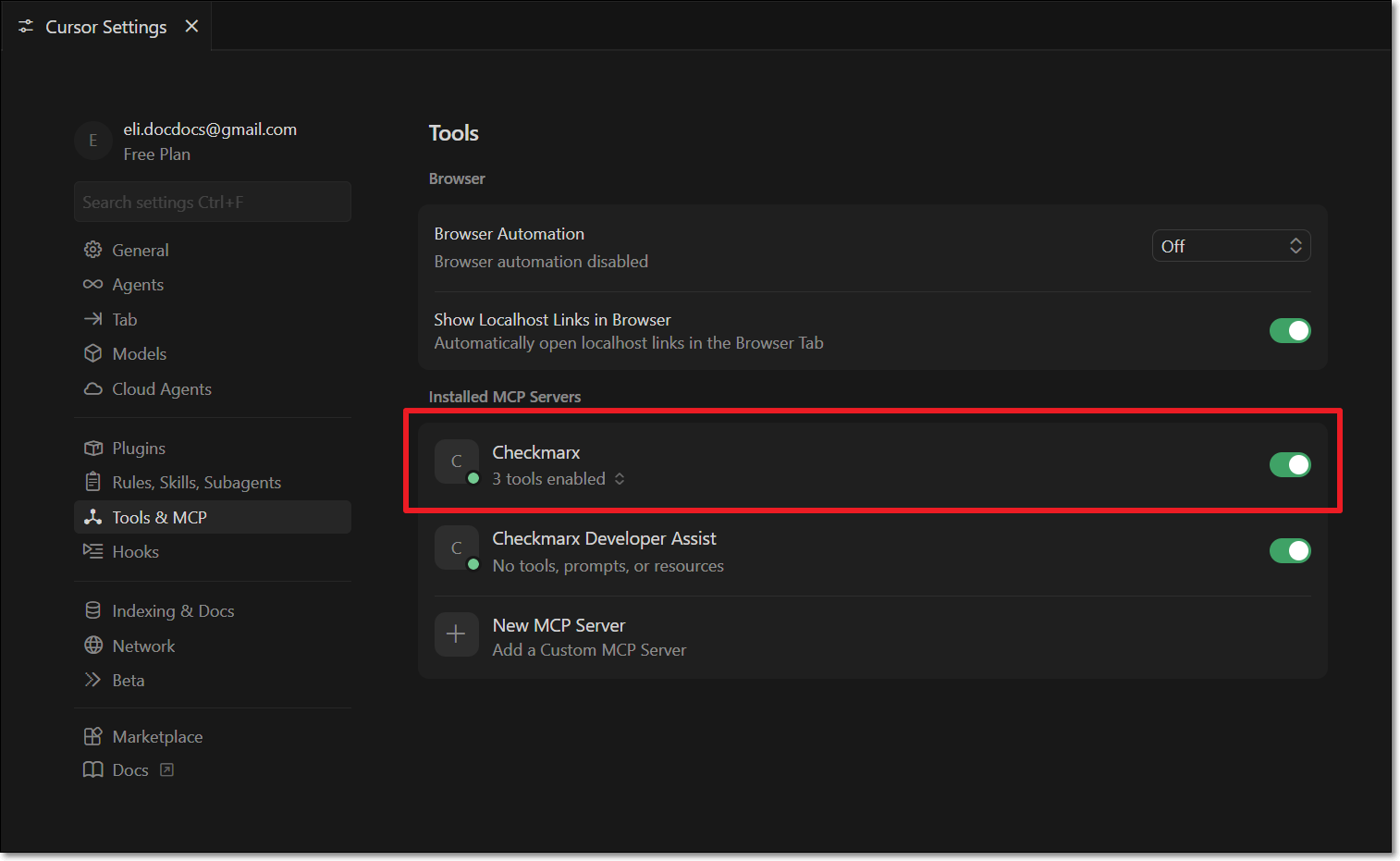The image size is (1400, 861).
Task: Disable Show Localhost Links in Browser
Action: pos(1289,331)
